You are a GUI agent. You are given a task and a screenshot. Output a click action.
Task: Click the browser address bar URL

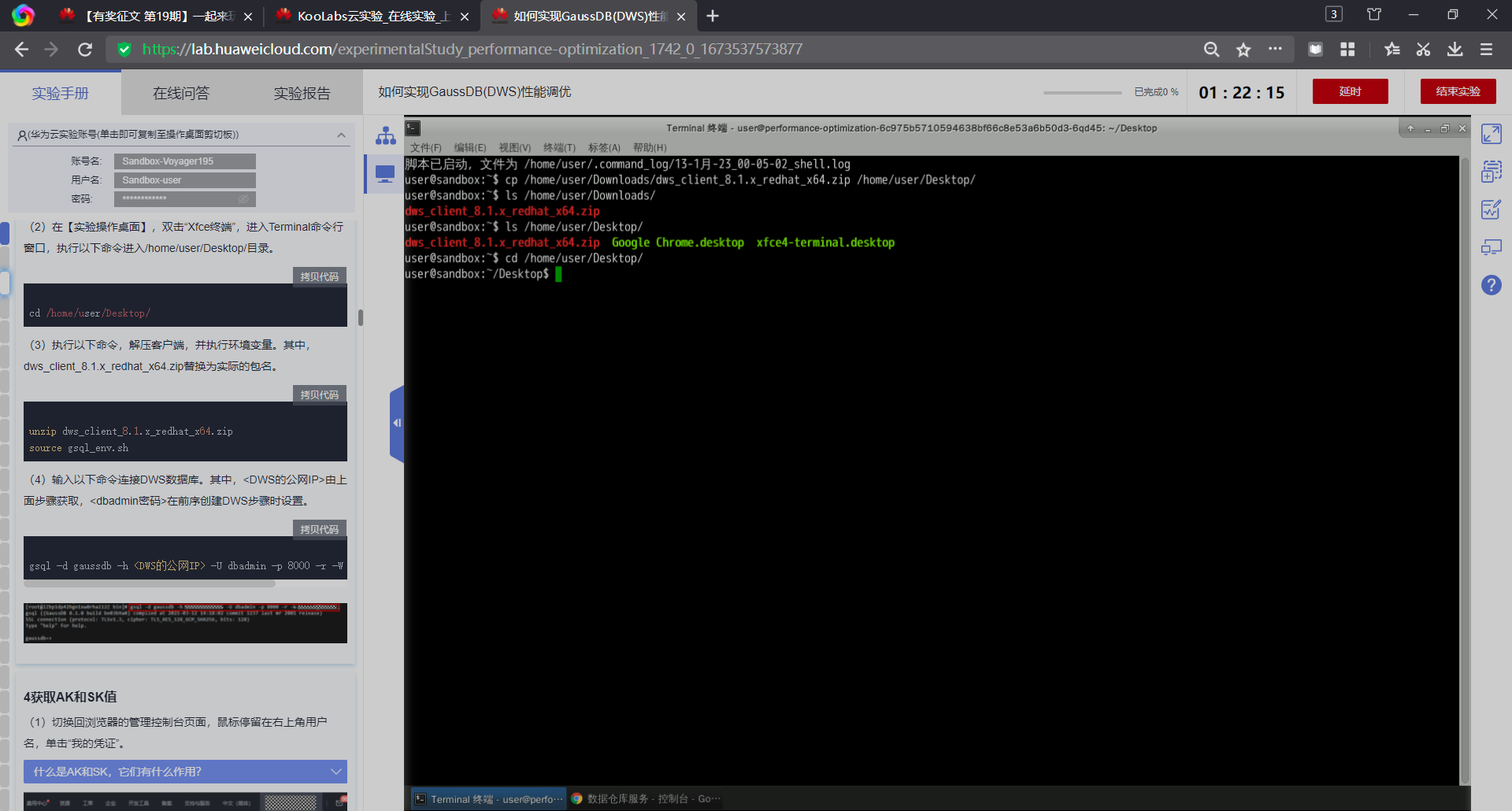(x=472, y=50)
